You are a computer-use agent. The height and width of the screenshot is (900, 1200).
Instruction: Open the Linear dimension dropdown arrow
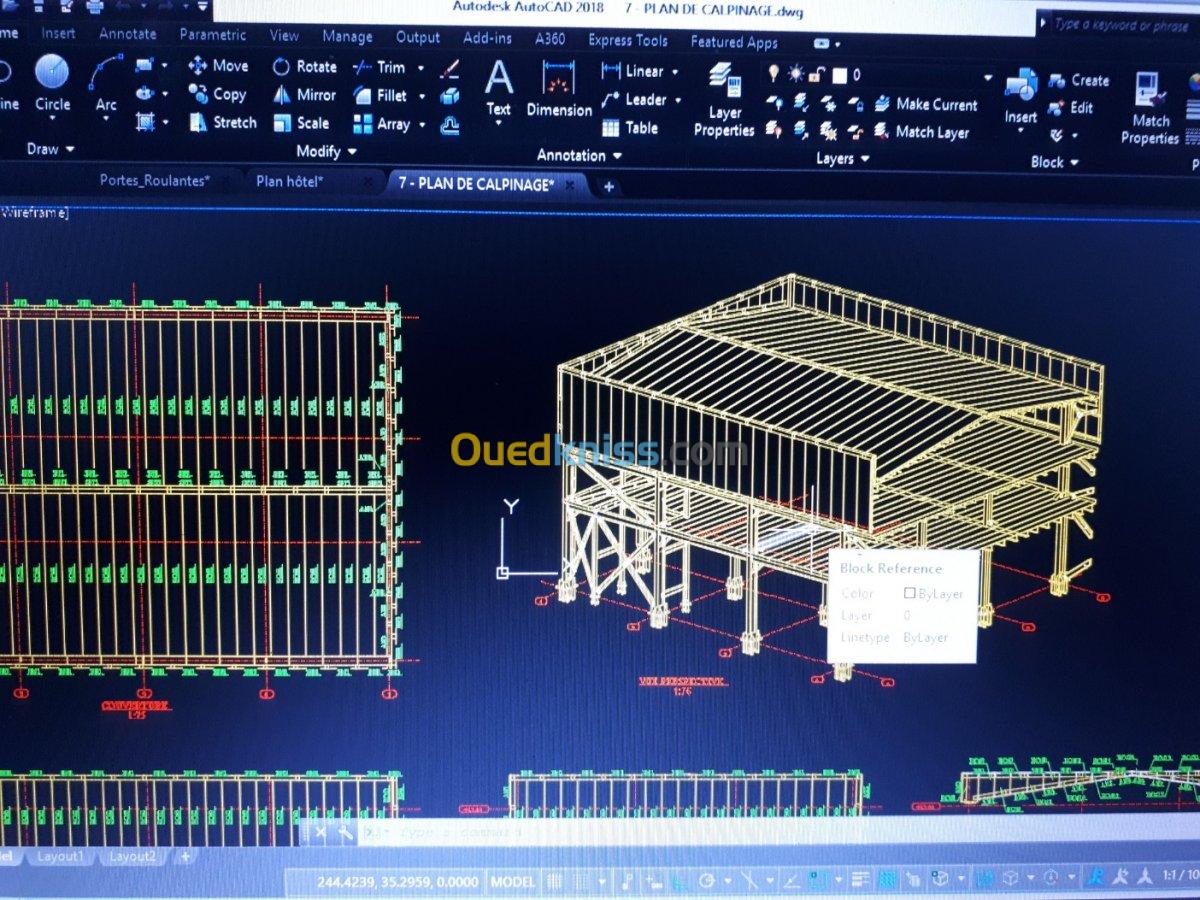pos(675,72)
